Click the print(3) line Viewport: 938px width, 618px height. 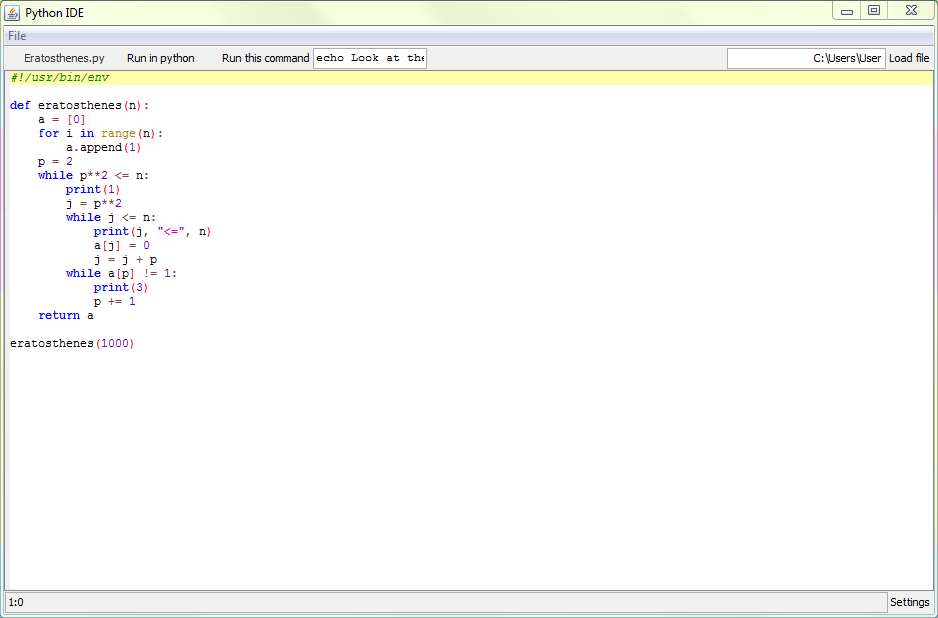[x=121, y=287]
